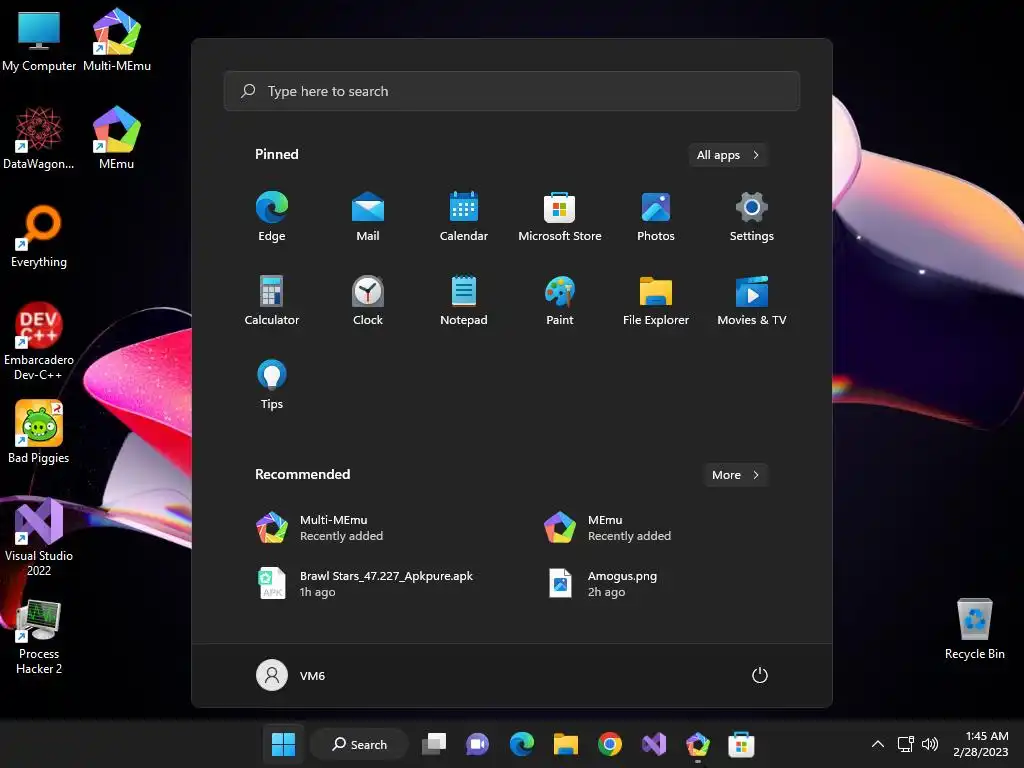Click the VM6 user account
Viewport: 1024px width, 768px height.
tap(291, 675)
